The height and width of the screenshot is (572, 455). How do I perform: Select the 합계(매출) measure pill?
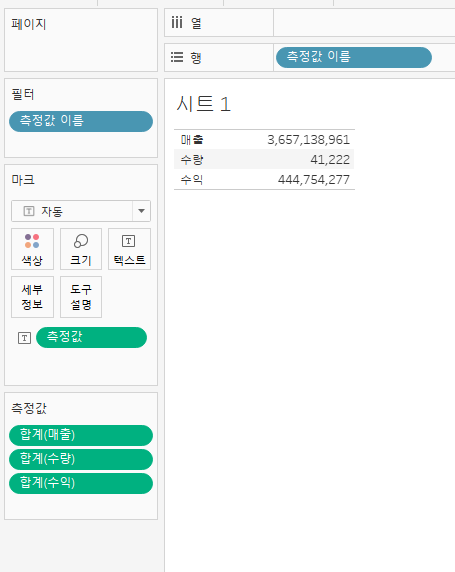81,435
